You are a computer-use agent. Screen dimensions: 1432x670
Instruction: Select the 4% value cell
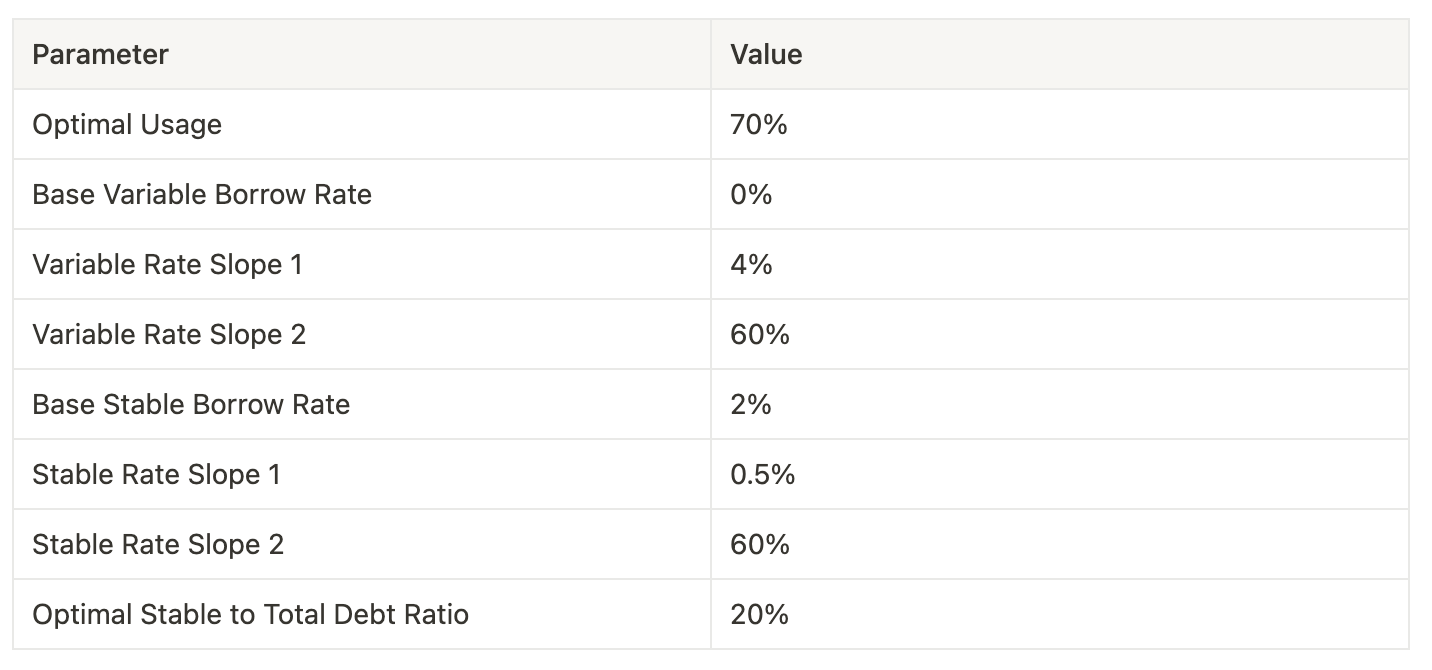(x=1060, y=264)
